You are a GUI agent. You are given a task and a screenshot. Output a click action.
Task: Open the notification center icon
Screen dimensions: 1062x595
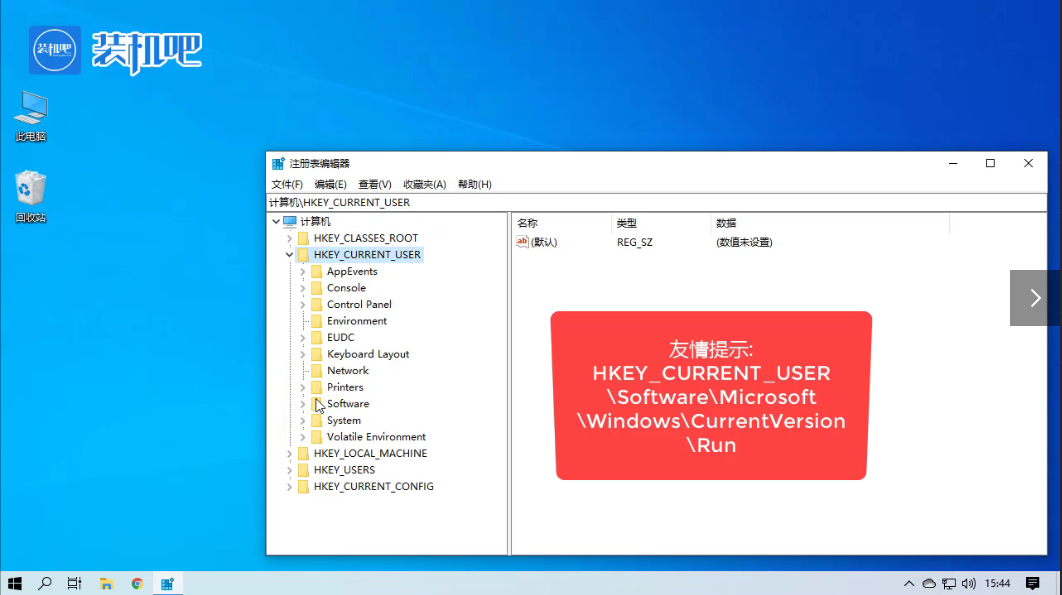1032,583
